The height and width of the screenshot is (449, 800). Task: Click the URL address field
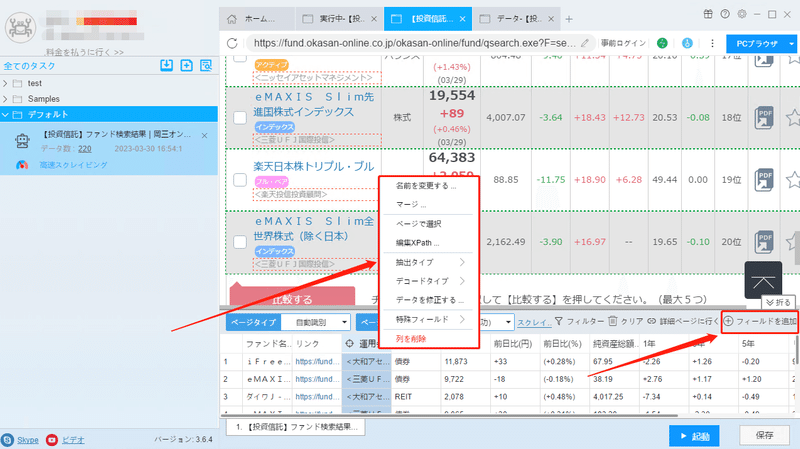click(414, 43)
